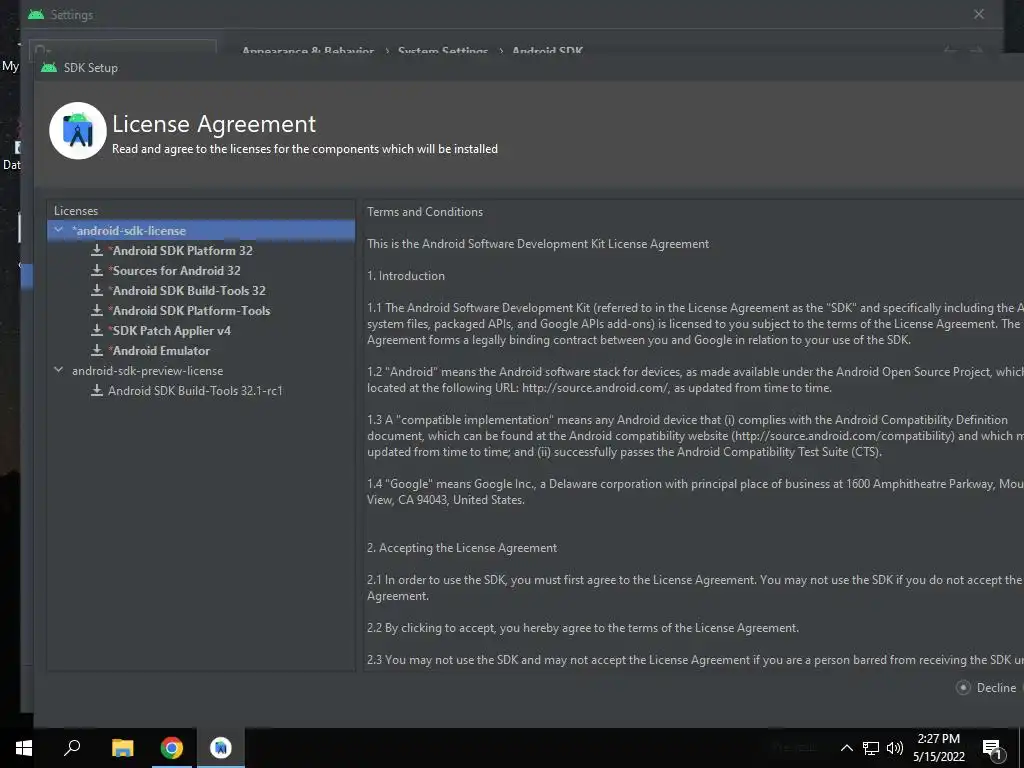Select SDK Patch Applier v4 entry

[x=170, y=330]
